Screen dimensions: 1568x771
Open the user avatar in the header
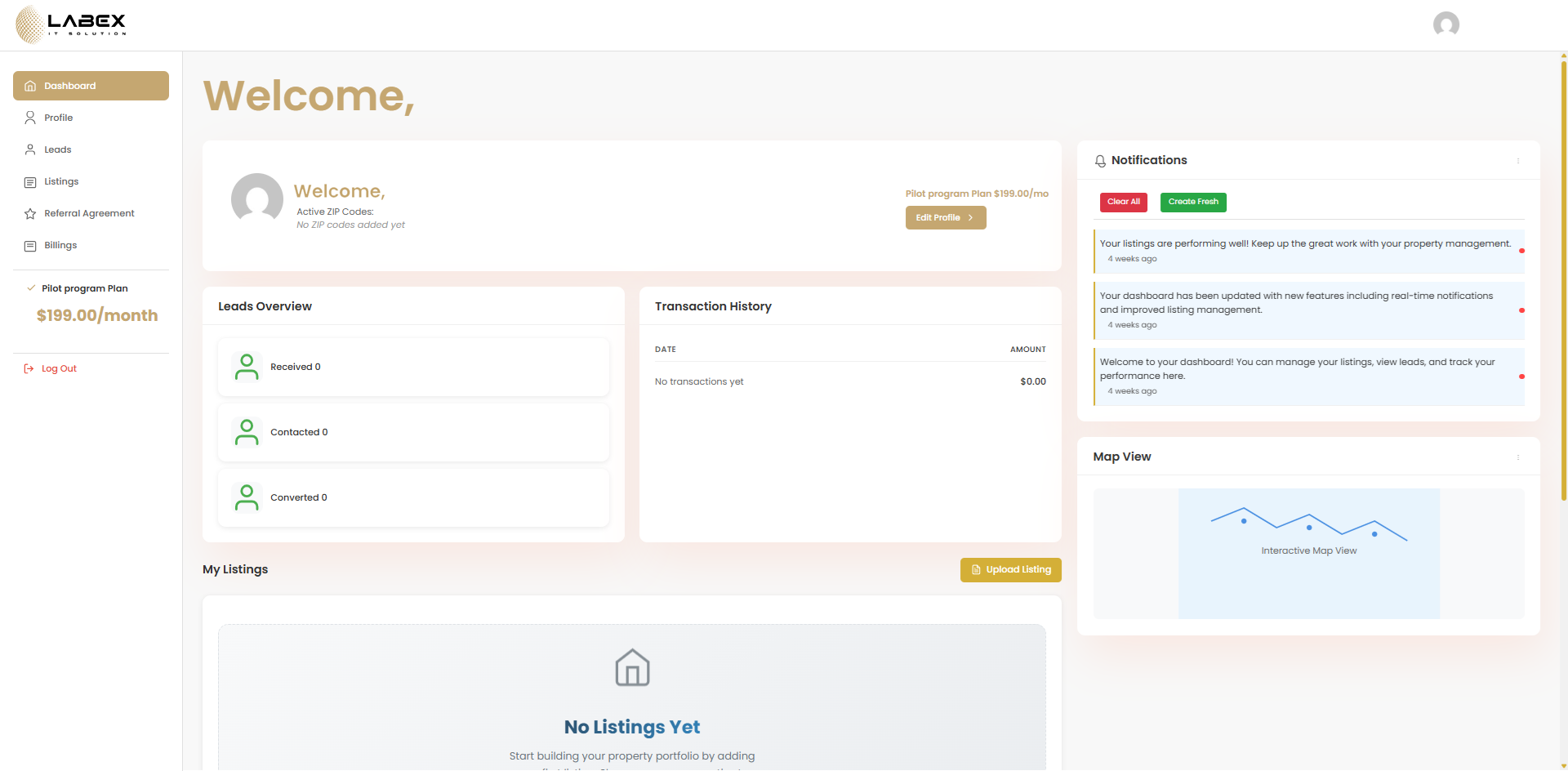tap(1445, 25)
